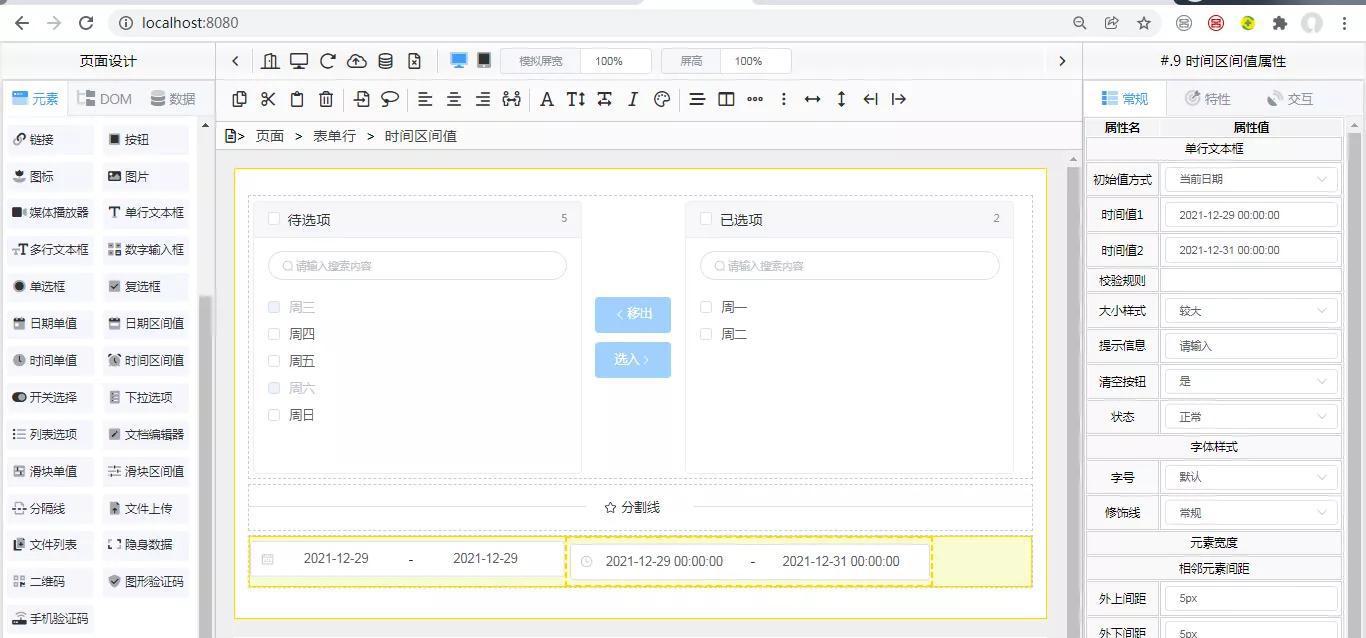Click the 时间值1 input field
The image size is (1366, 638).
click(1251, 215)
